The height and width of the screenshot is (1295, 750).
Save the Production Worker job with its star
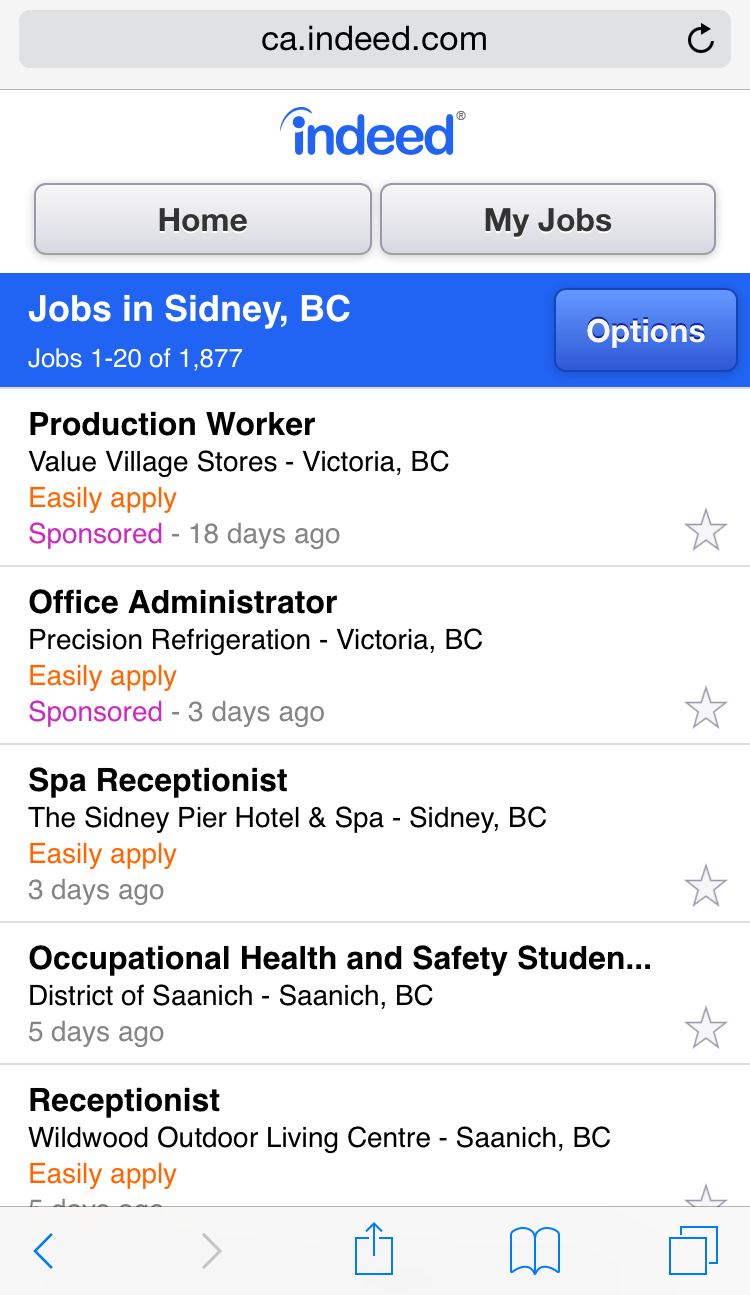(705, 530)
